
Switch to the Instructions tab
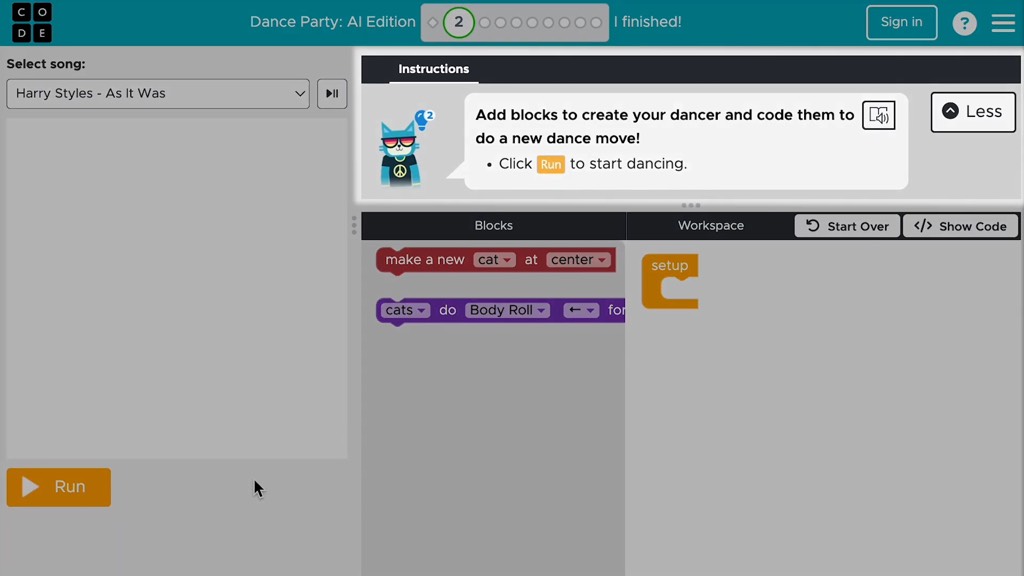(433, 69)
